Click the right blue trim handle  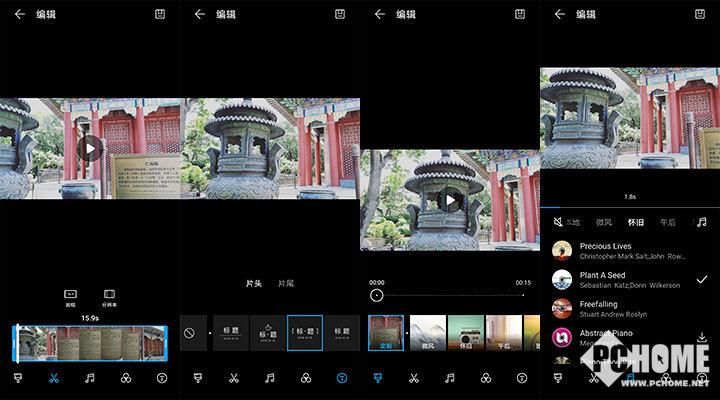164,344
